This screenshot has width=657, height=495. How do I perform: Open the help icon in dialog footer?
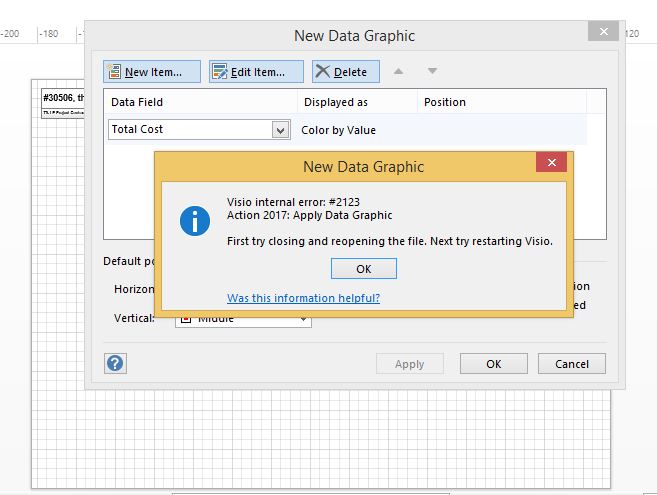point(115,363)
